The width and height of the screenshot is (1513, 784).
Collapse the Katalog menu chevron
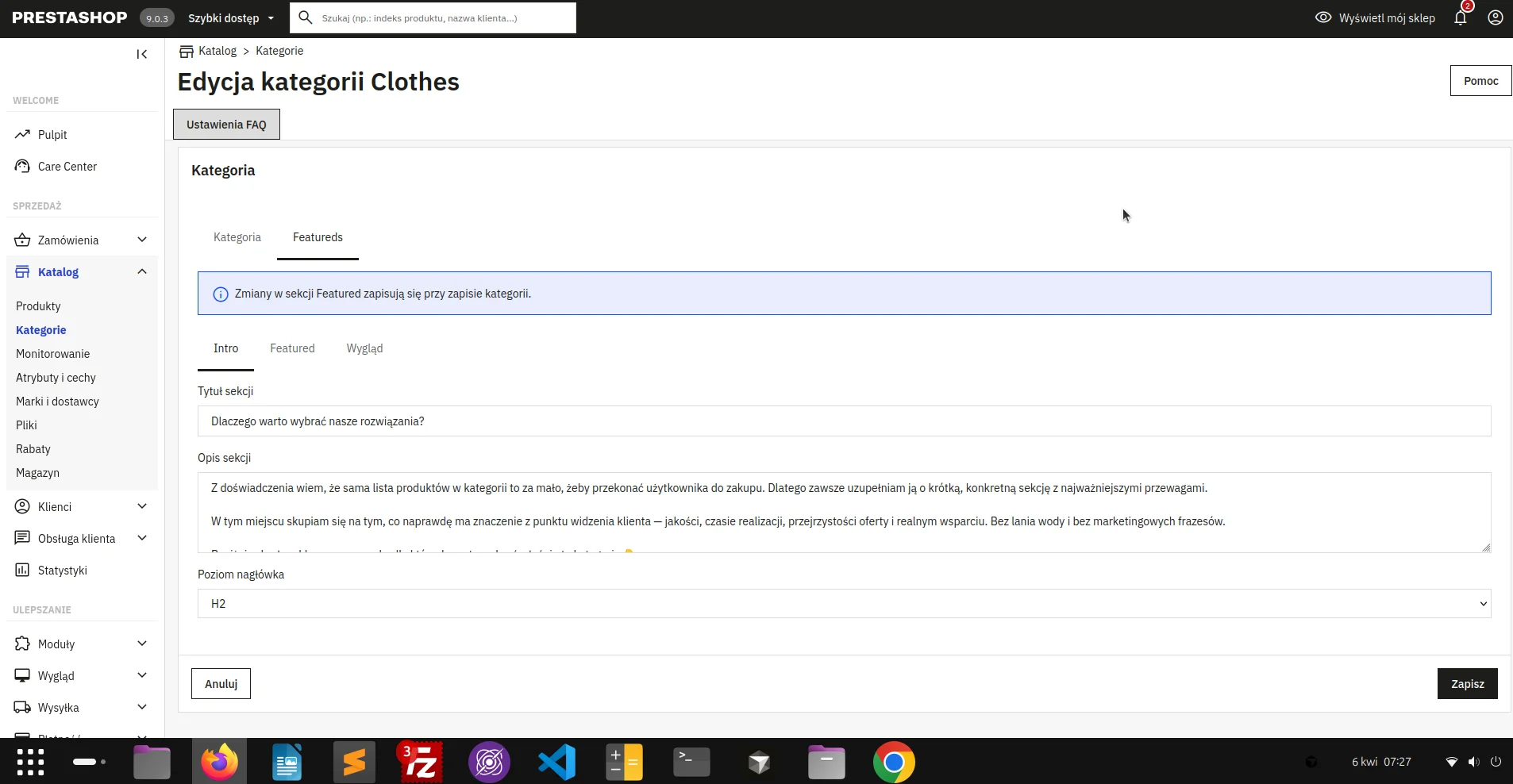coord(142,271)
